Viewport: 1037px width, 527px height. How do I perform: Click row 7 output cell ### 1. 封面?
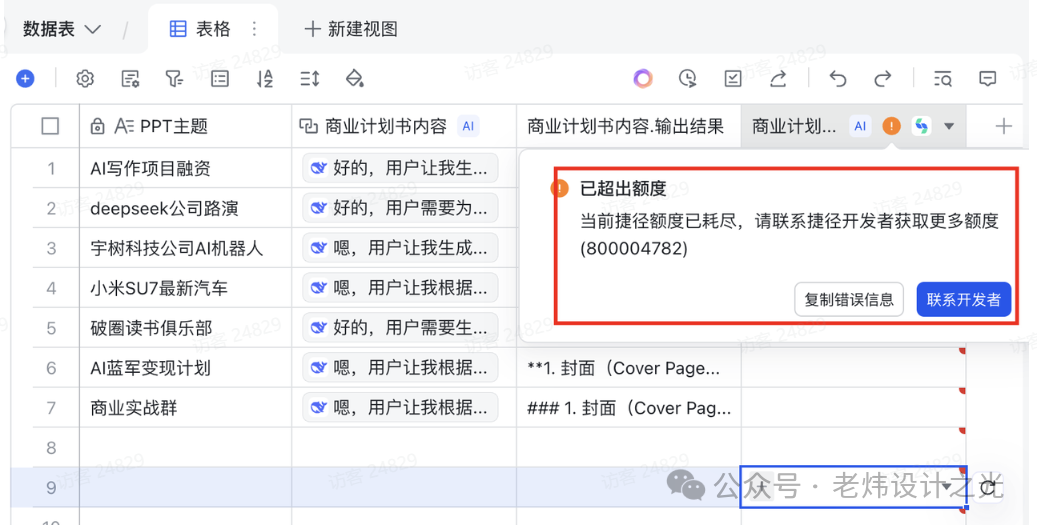point(629,408)
